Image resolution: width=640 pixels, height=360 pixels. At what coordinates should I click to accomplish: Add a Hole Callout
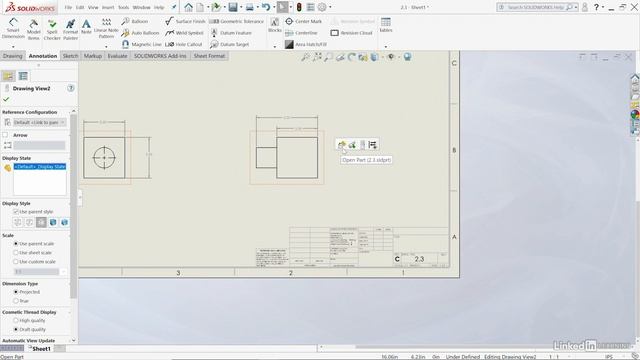click(x=184, y=44)
